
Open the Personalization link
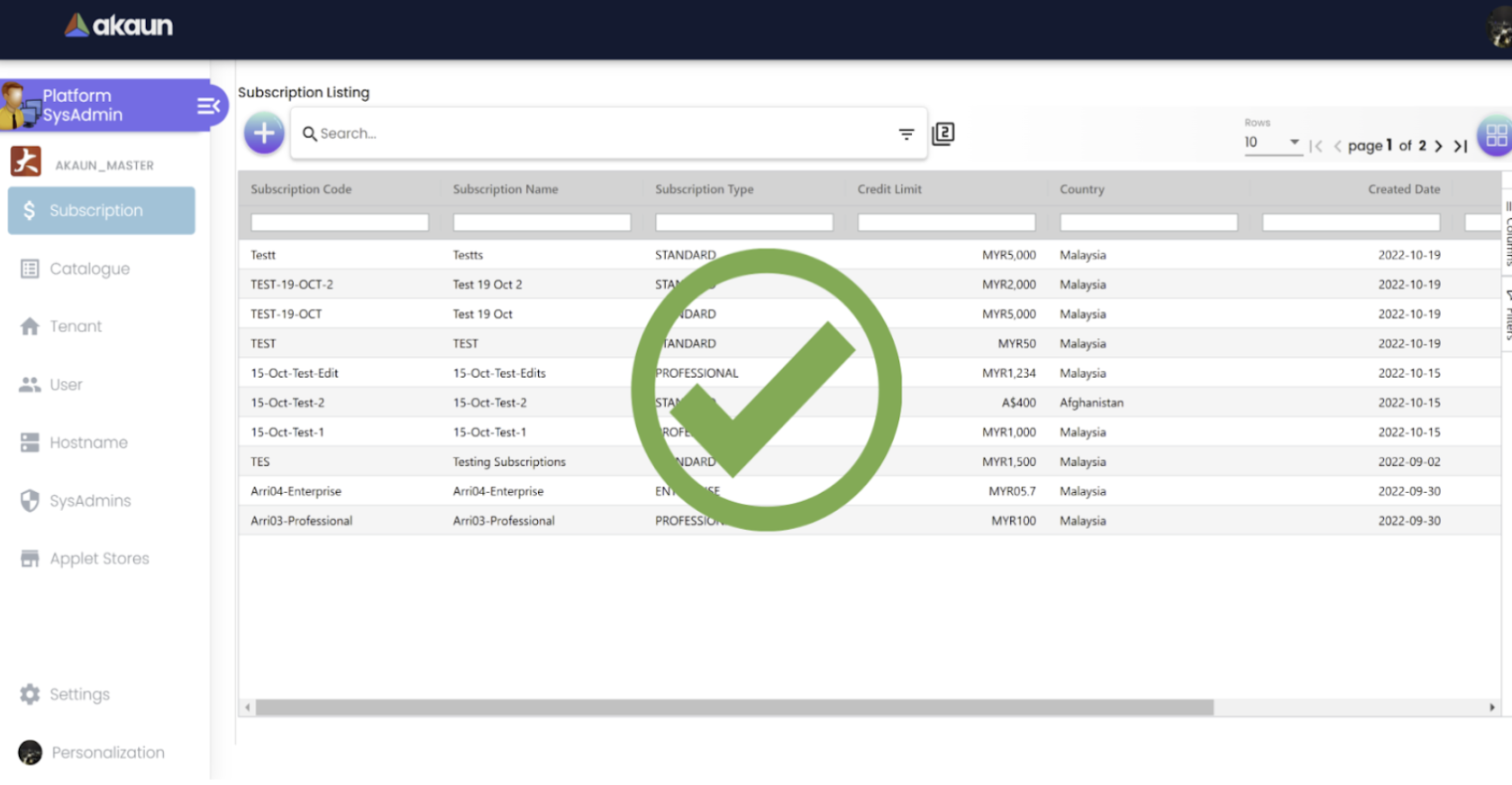click(x=107, y=753)
